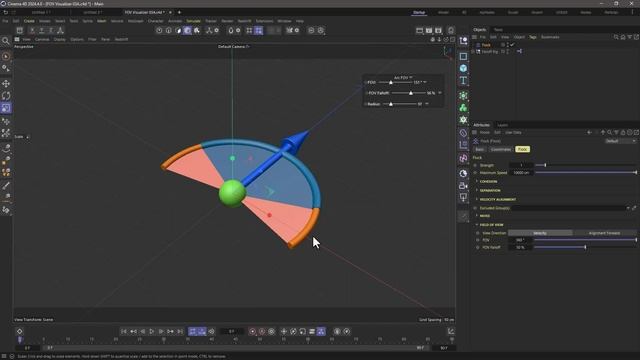Click the Objects panel filter icon
Image resolution: width=640 pixels, height=360 pixels.
point(630,37)
